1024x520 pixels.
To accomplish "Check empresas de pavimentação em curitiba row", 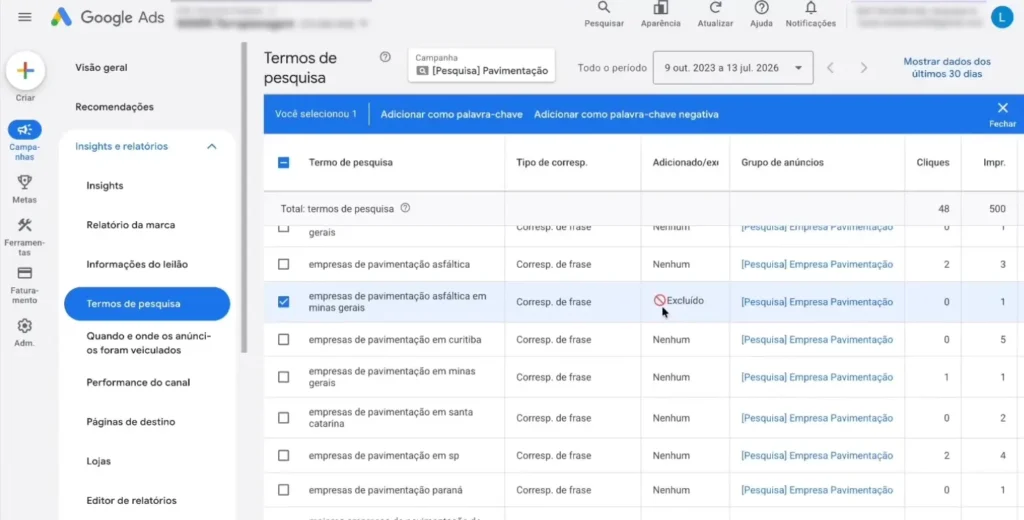I will 283,340.
